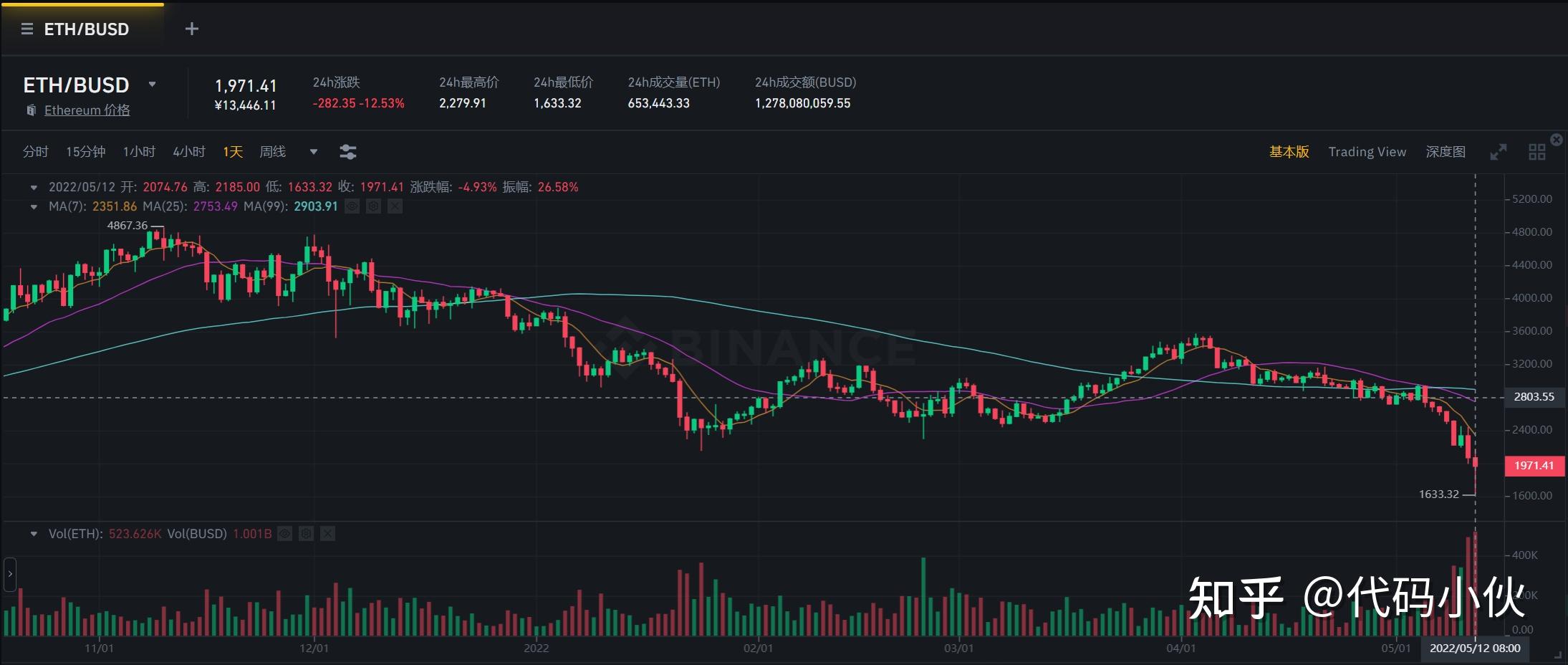This screenshot has height=665, width=1568.
Task: Click the crosshair date label 2022/05/12 08:00
Action: pyautogui.click(x=1475, y=649)
